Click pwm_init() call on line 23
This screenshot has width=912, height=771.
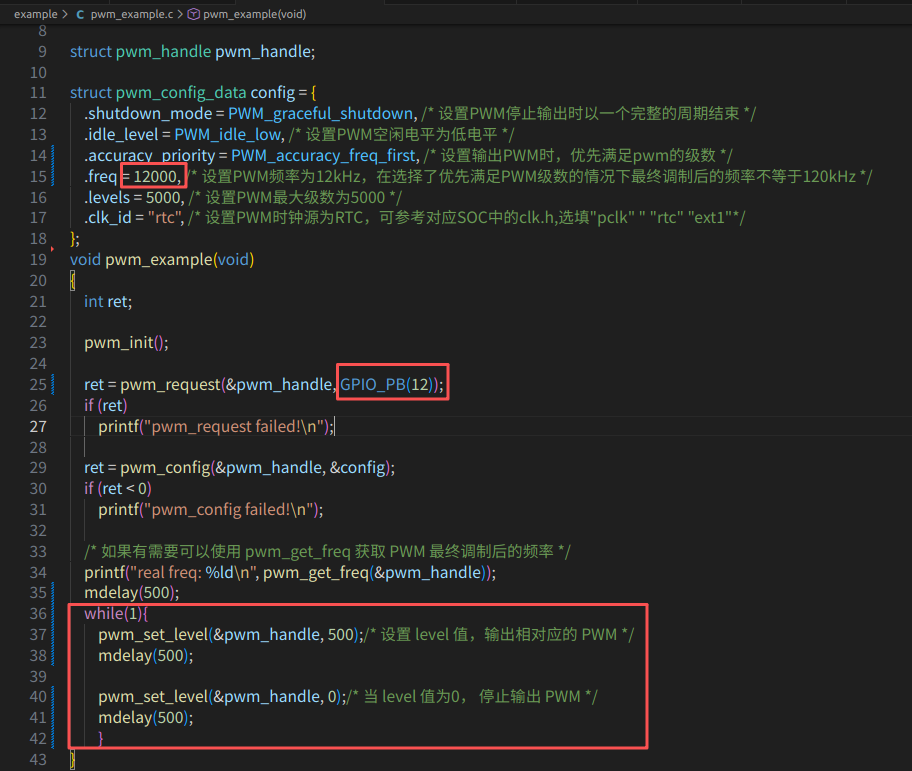126,342
